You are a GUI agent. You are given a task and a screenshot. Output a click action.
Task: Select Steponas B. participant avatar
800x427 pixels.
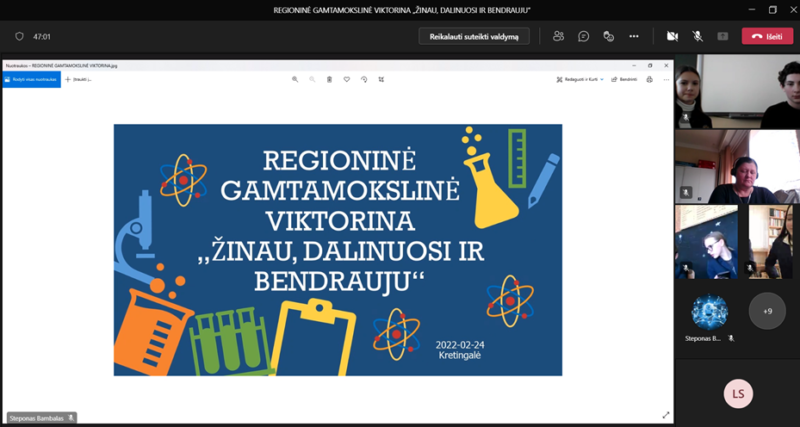(x=709, y=312)
